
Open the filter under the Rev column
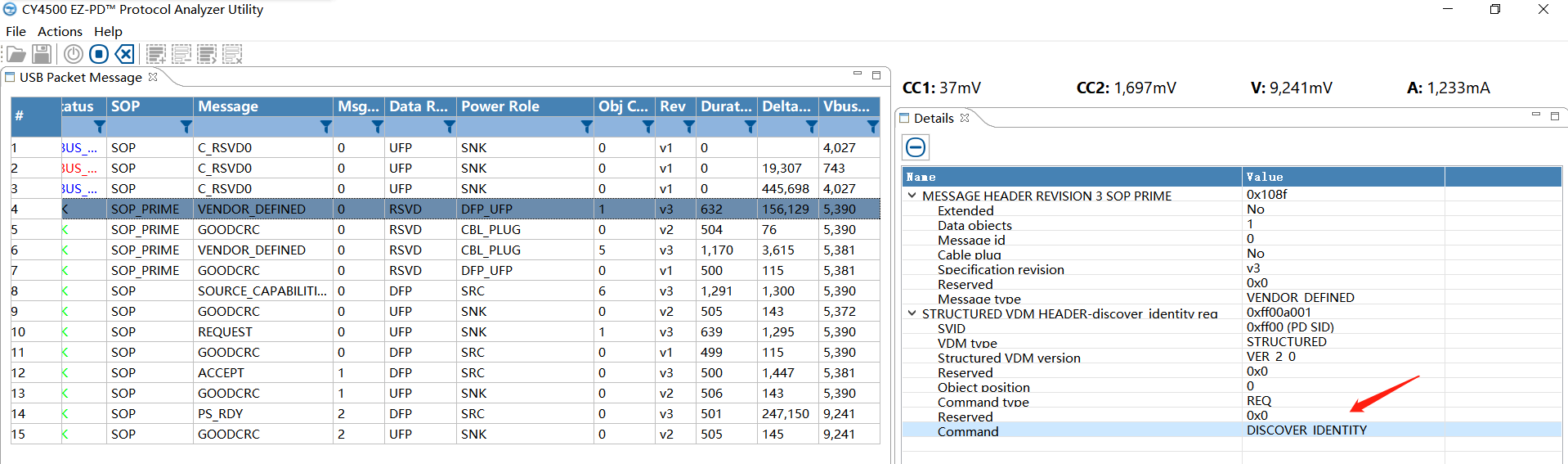[688, 127]
